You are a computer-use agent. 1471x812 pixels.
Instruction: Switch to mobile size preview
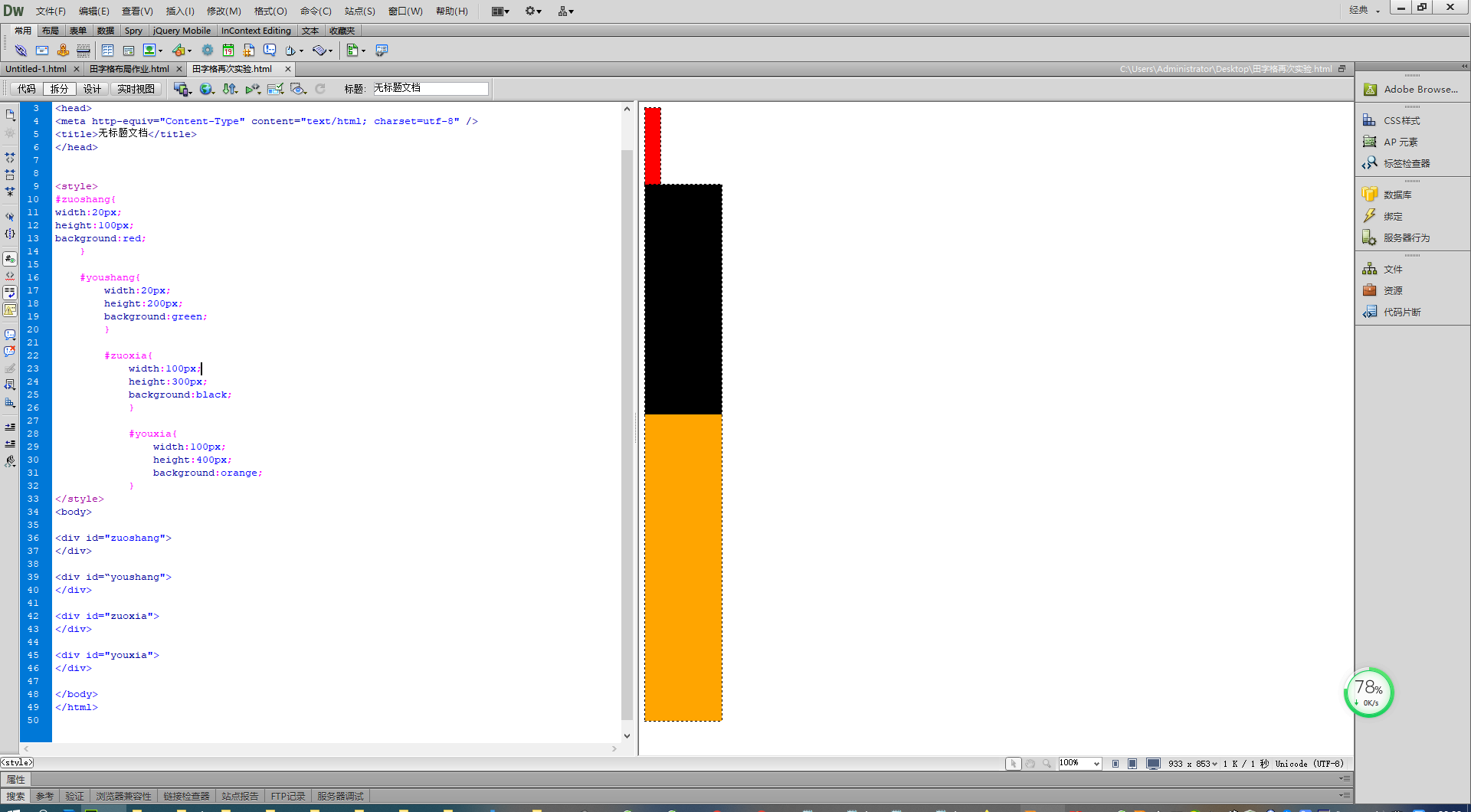(1116, 764)
